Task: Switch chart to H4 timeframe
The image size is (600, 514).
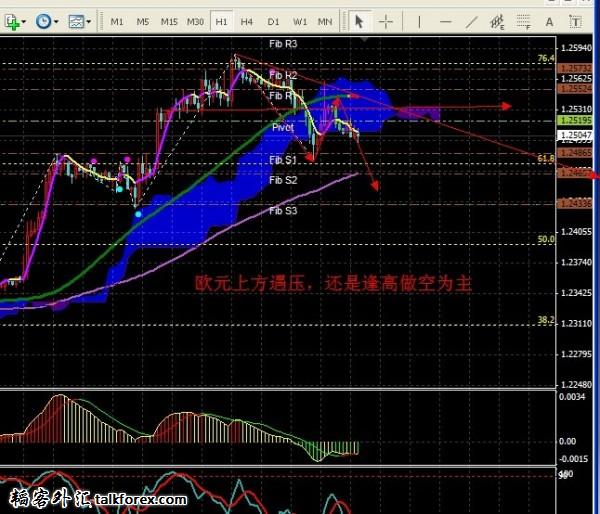Action: pos(246,22)
